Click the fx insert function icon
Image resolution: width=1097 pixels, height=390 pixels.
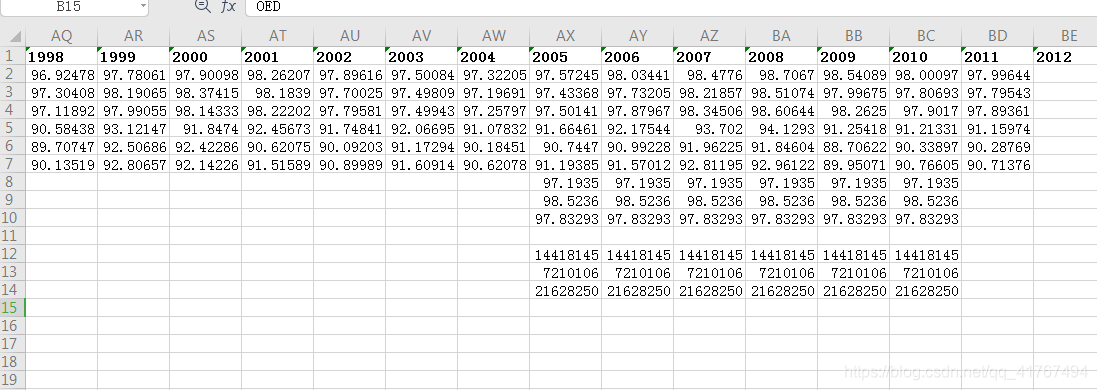(x=228, y=6)
